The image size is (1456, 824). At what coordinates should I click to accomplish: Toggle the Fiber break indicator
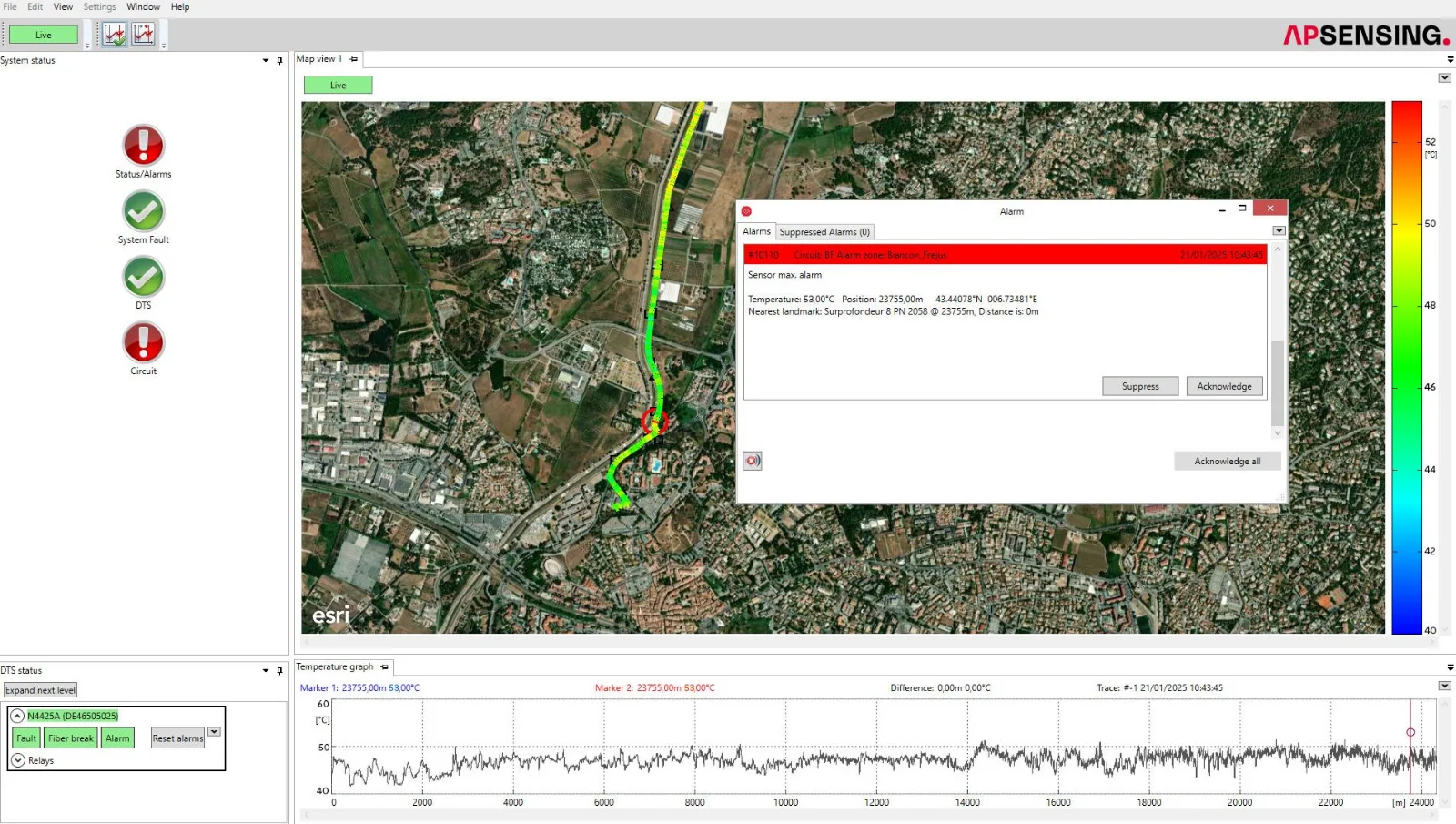coord(71,738)
